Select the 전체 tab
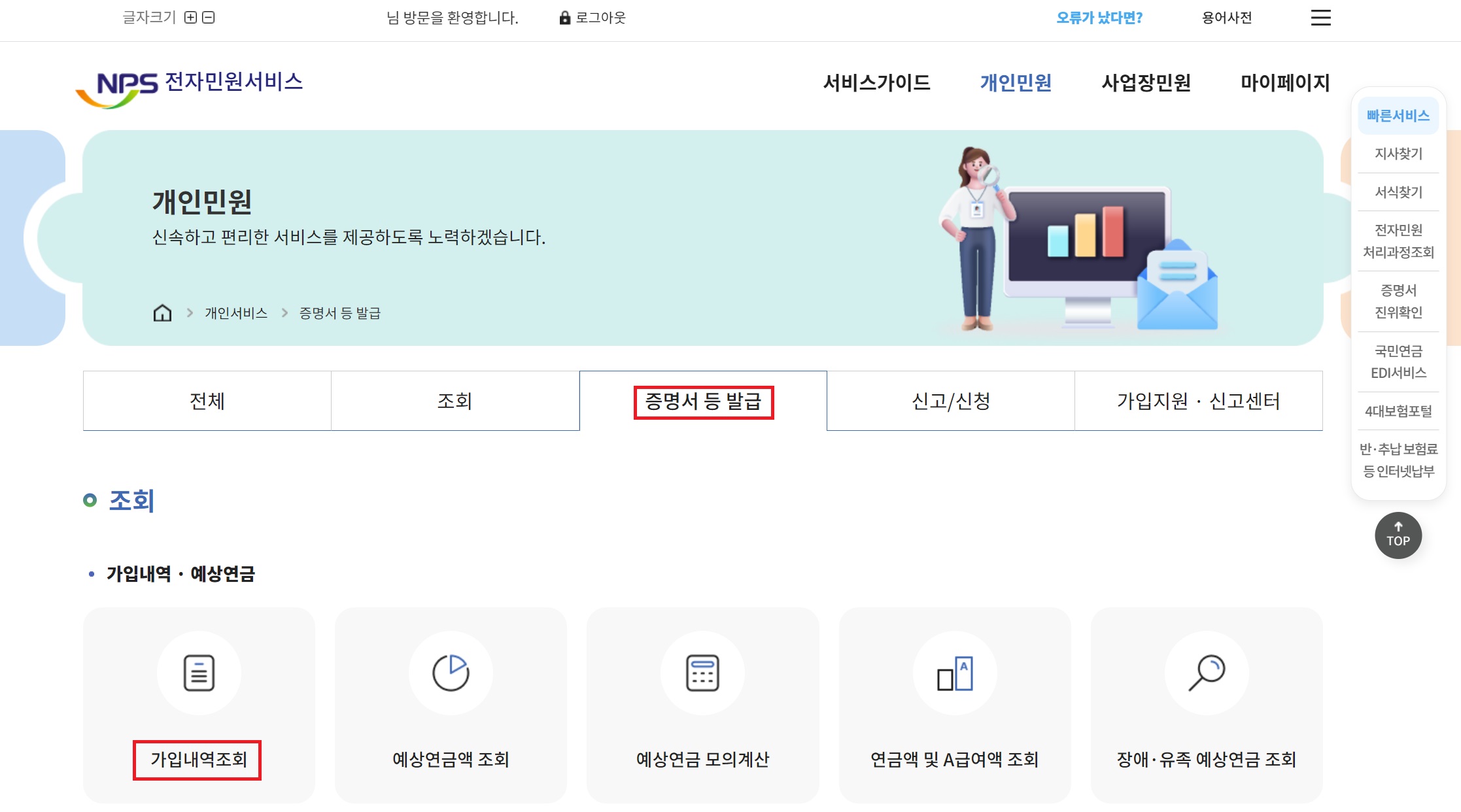This screenshot has height=812, width=1461. (207, 401)
